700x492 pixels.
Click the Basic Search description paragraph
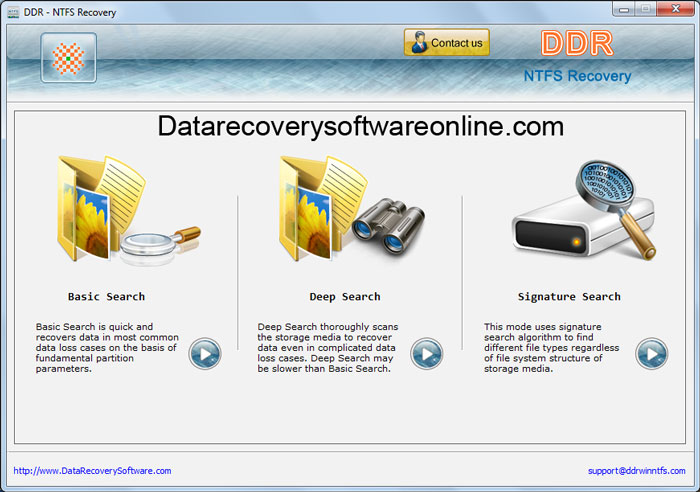[x=107, y=348]
